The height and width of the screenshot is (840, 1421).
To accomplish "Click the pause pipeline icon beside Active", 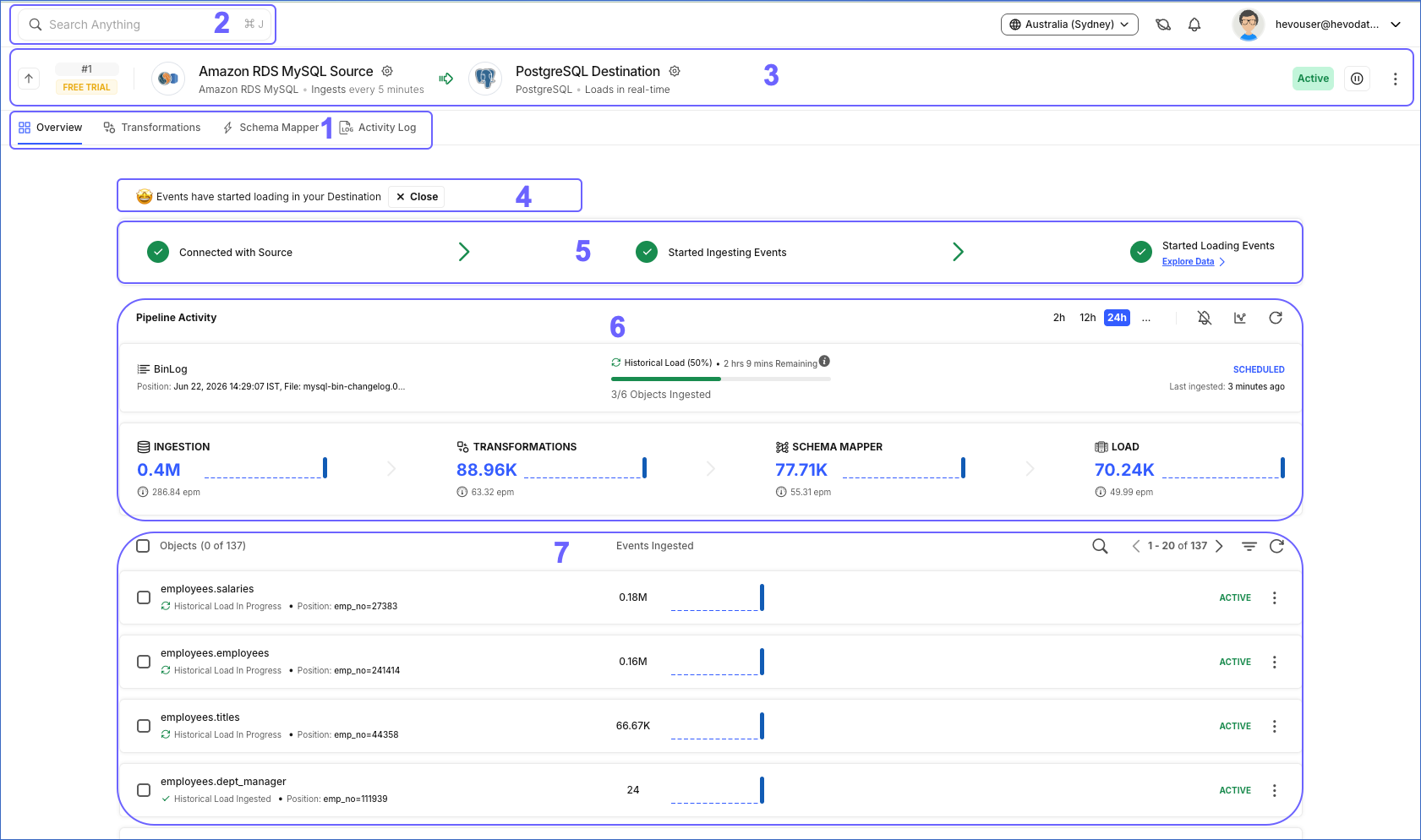I will 1357,79.
